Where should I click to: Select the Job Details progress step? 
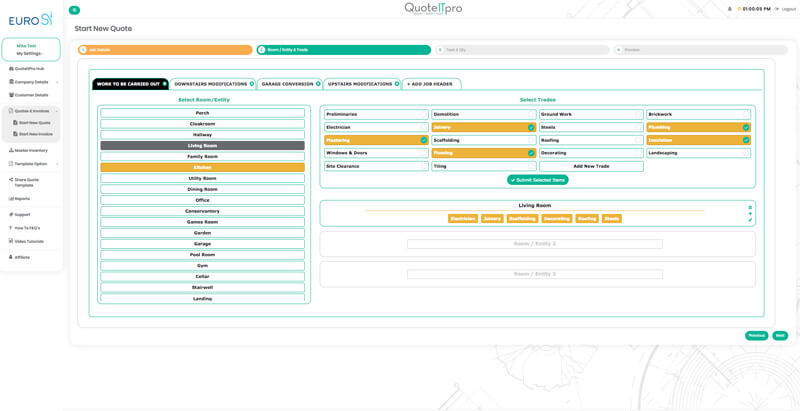coord(165,50)
